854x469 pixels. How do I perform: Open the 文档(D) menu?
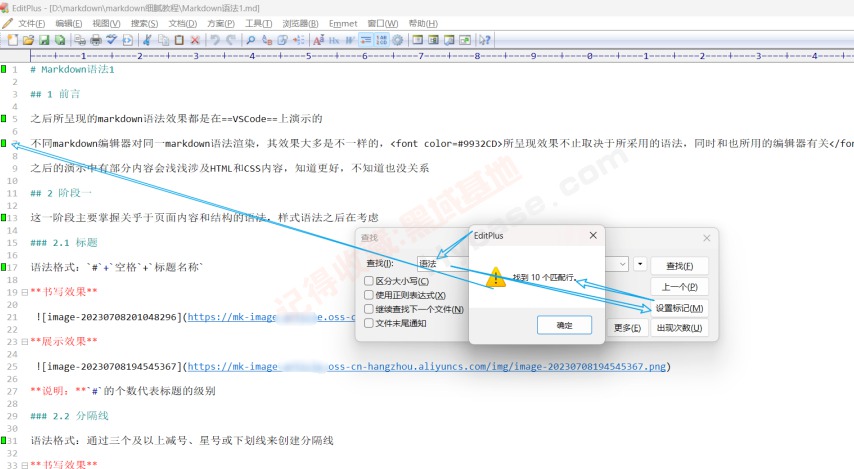point(182,23)
